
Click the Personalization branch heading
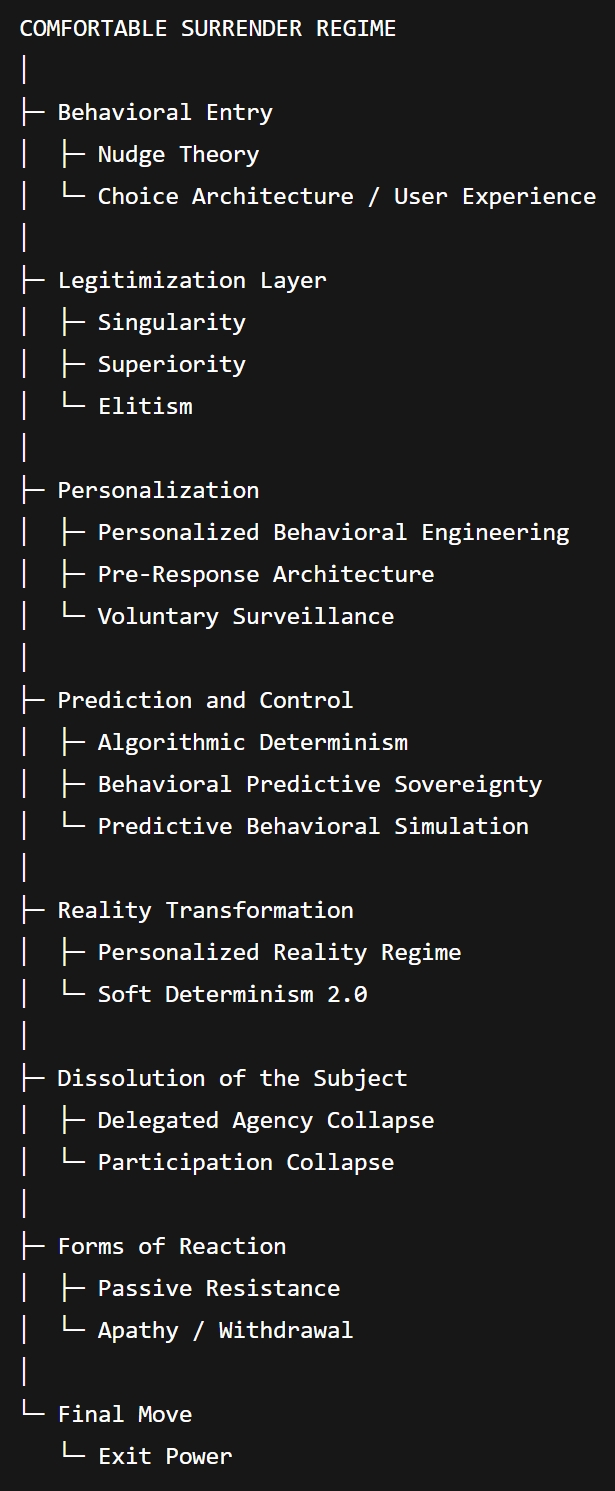(158, 490)
